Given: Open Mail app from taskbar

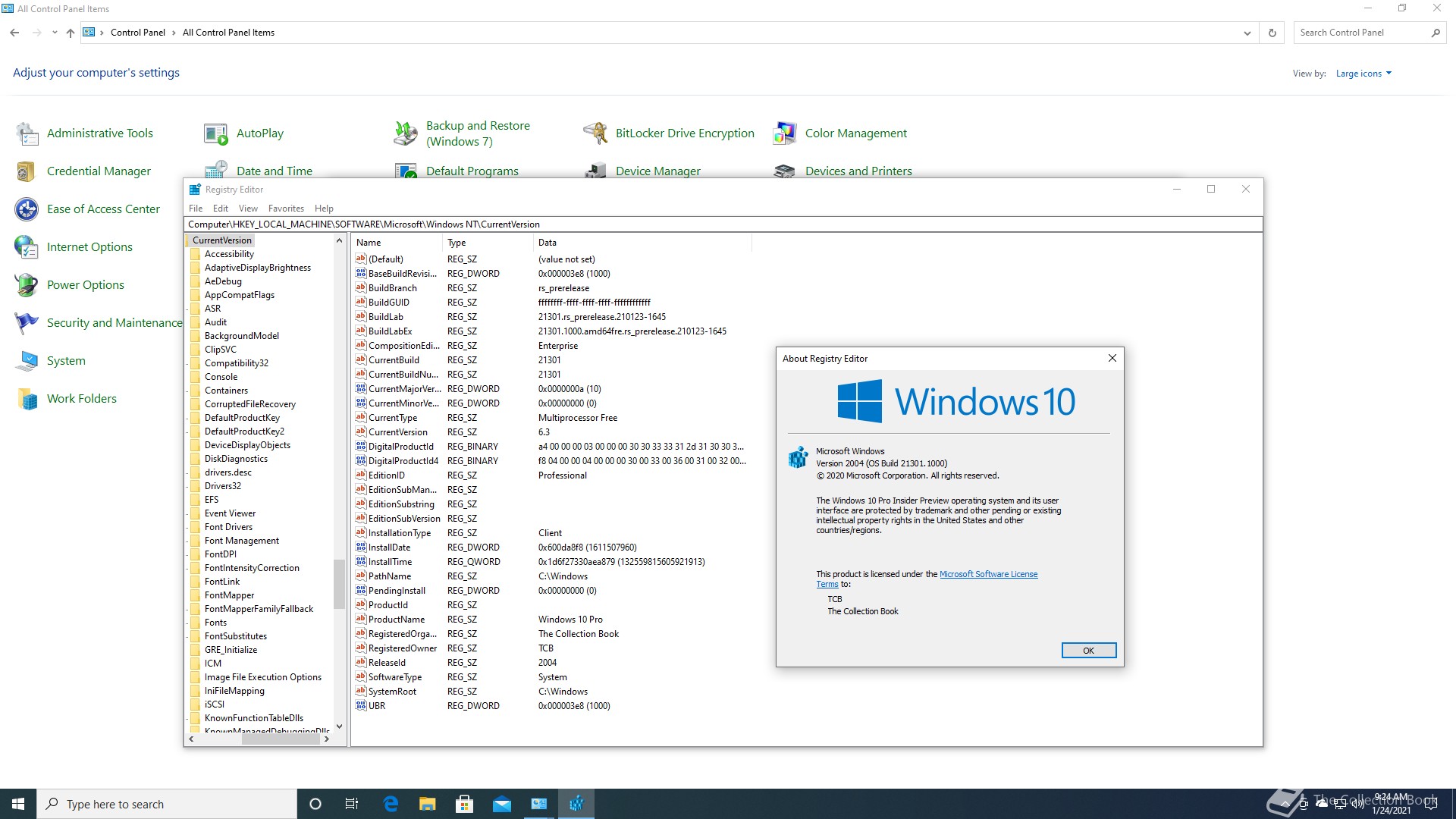Looking at the screenshot, I should tap(501, 804).
